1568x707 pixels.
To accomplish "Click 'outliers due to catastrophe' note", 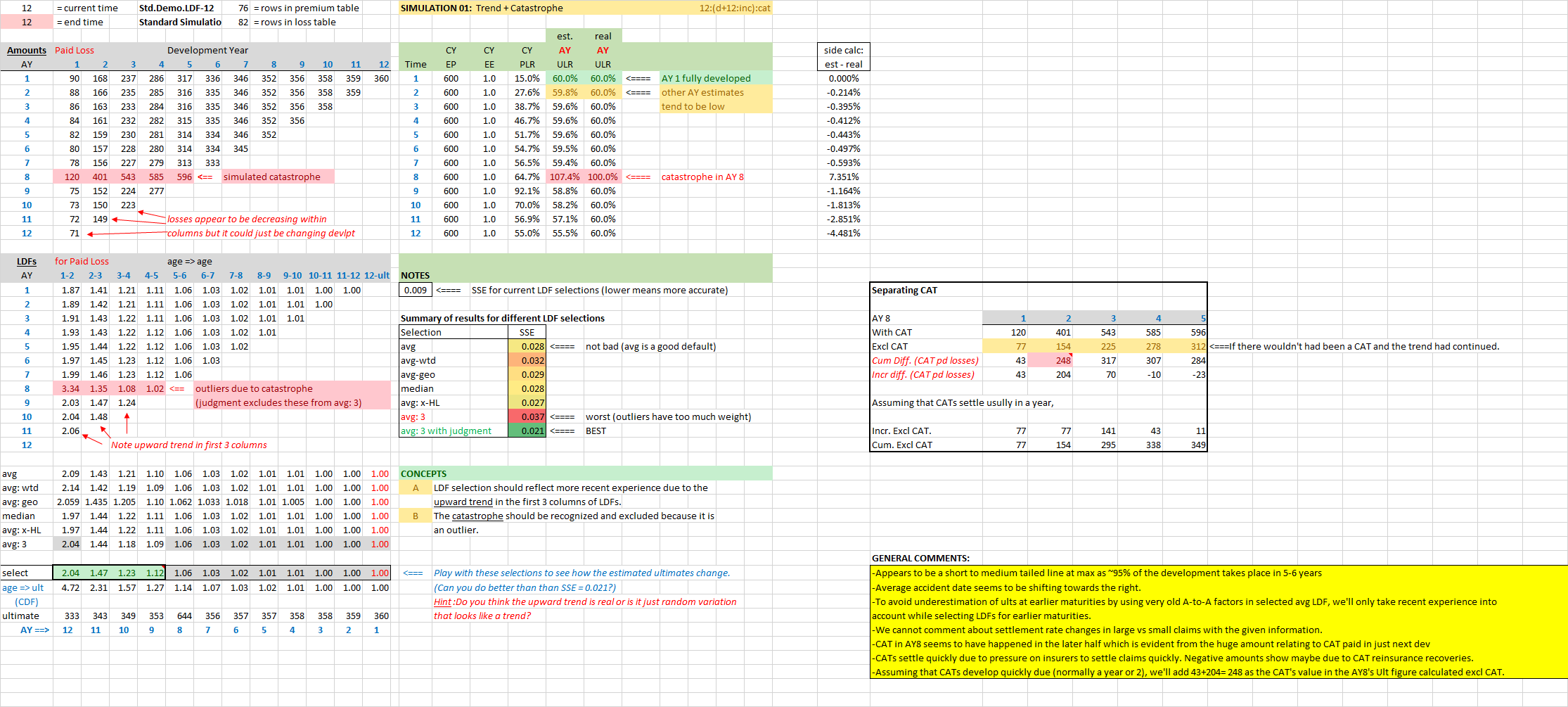I will pos(255,388).
